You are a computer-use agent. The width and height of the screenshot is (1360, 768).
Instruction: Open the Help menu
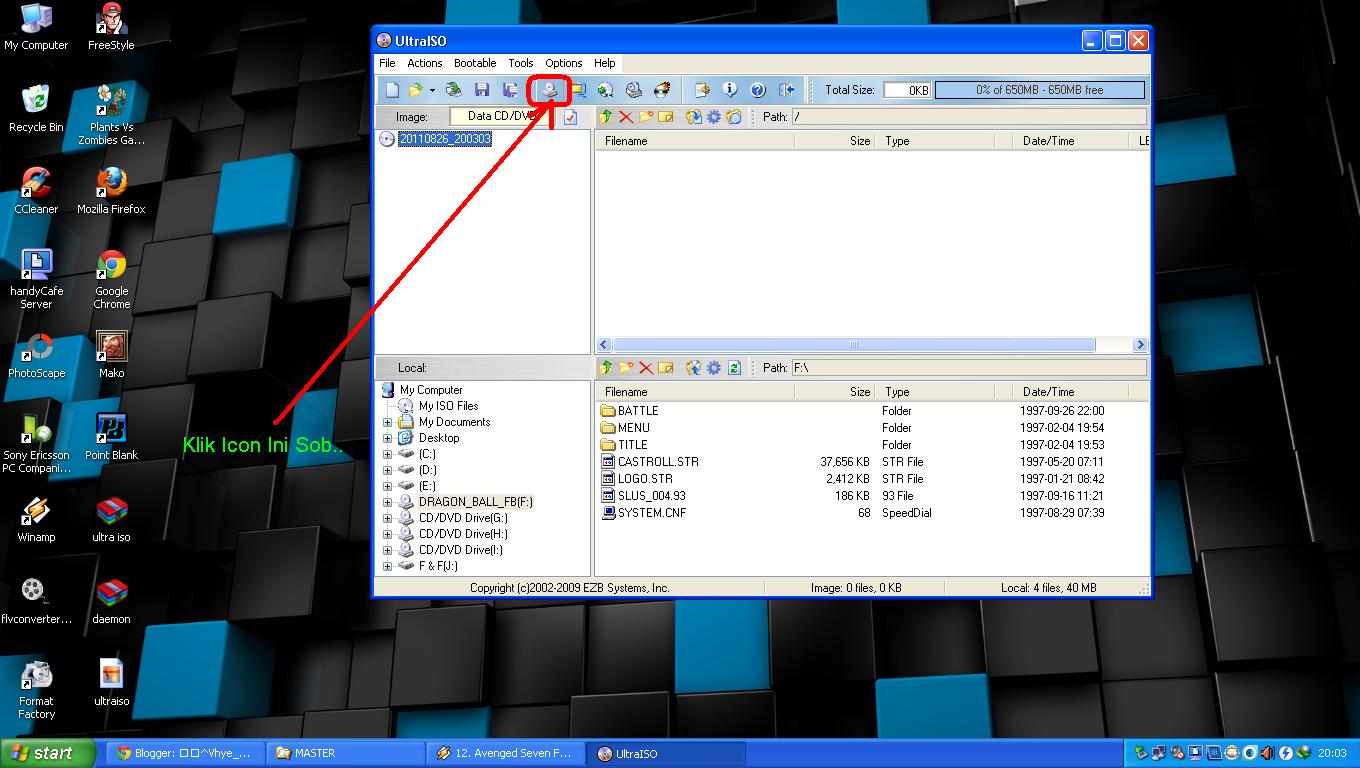point(605,63)
